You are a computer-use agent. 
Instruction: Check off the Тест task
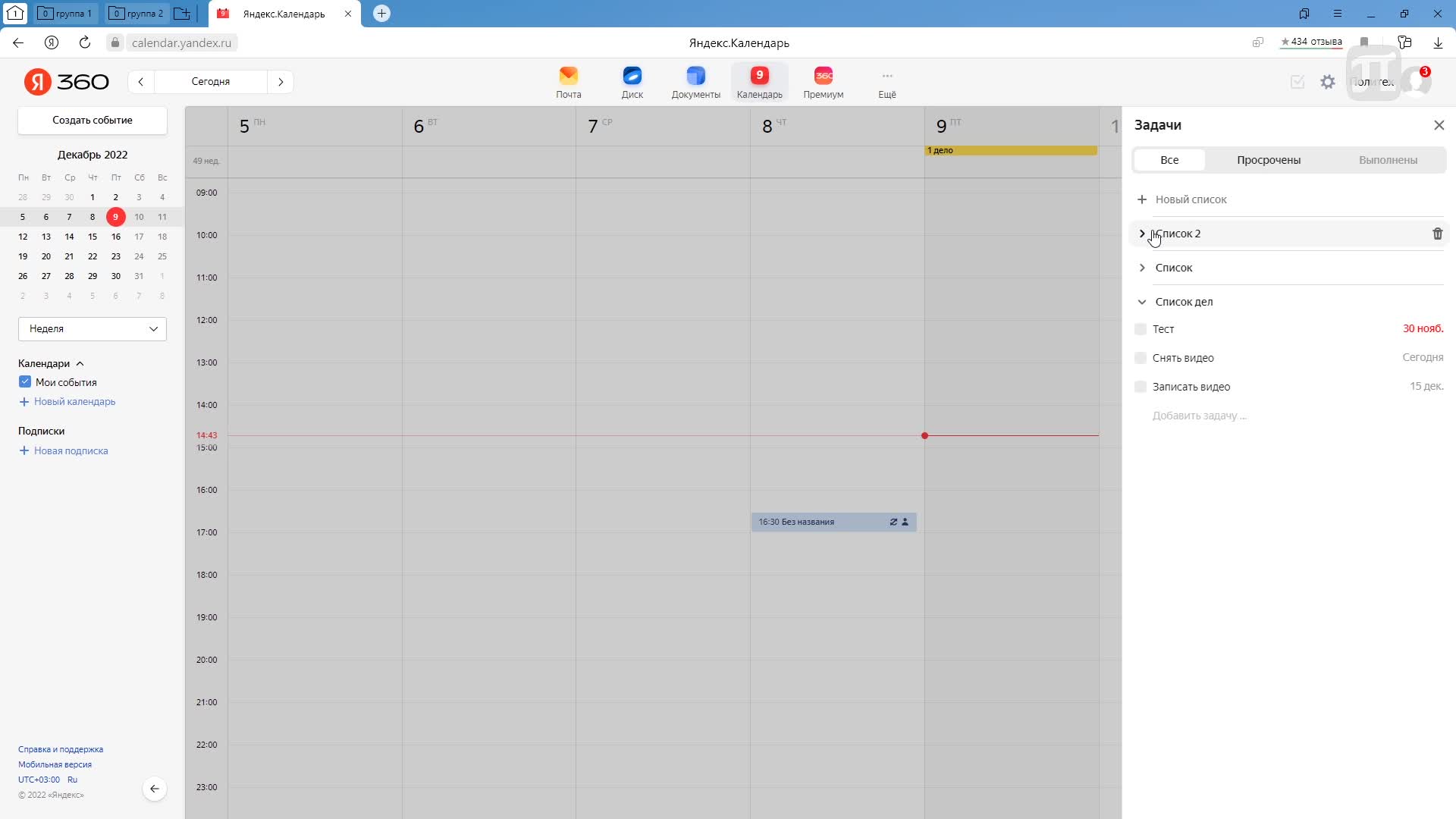coord(1140,329)
